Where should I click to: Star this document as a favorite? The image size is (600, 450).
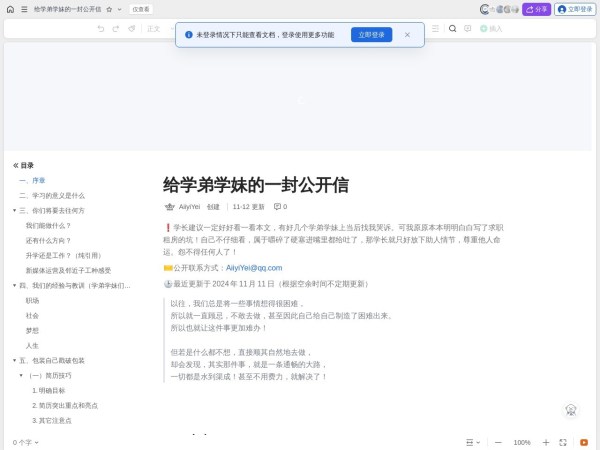110,9
